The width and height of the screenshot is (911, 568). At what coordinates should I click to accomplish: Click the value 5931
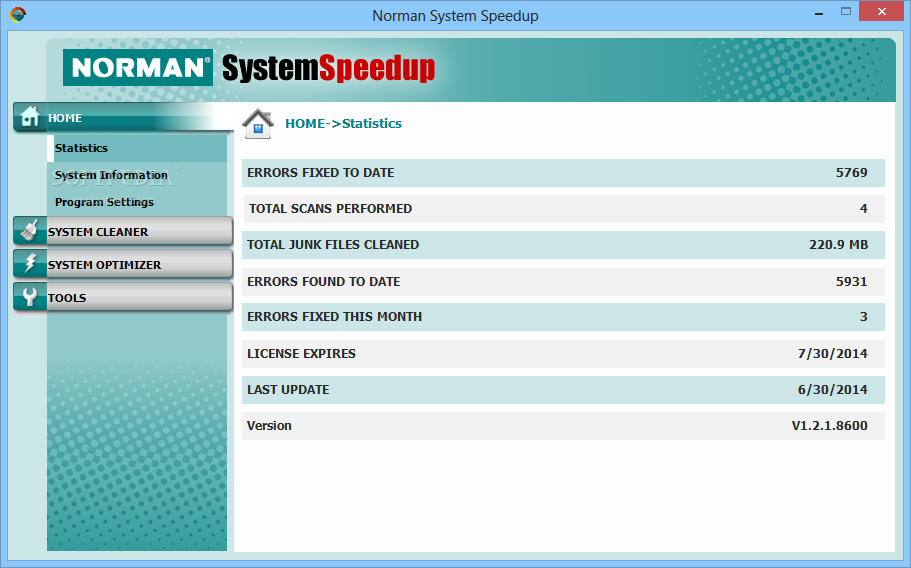point(851,282)
